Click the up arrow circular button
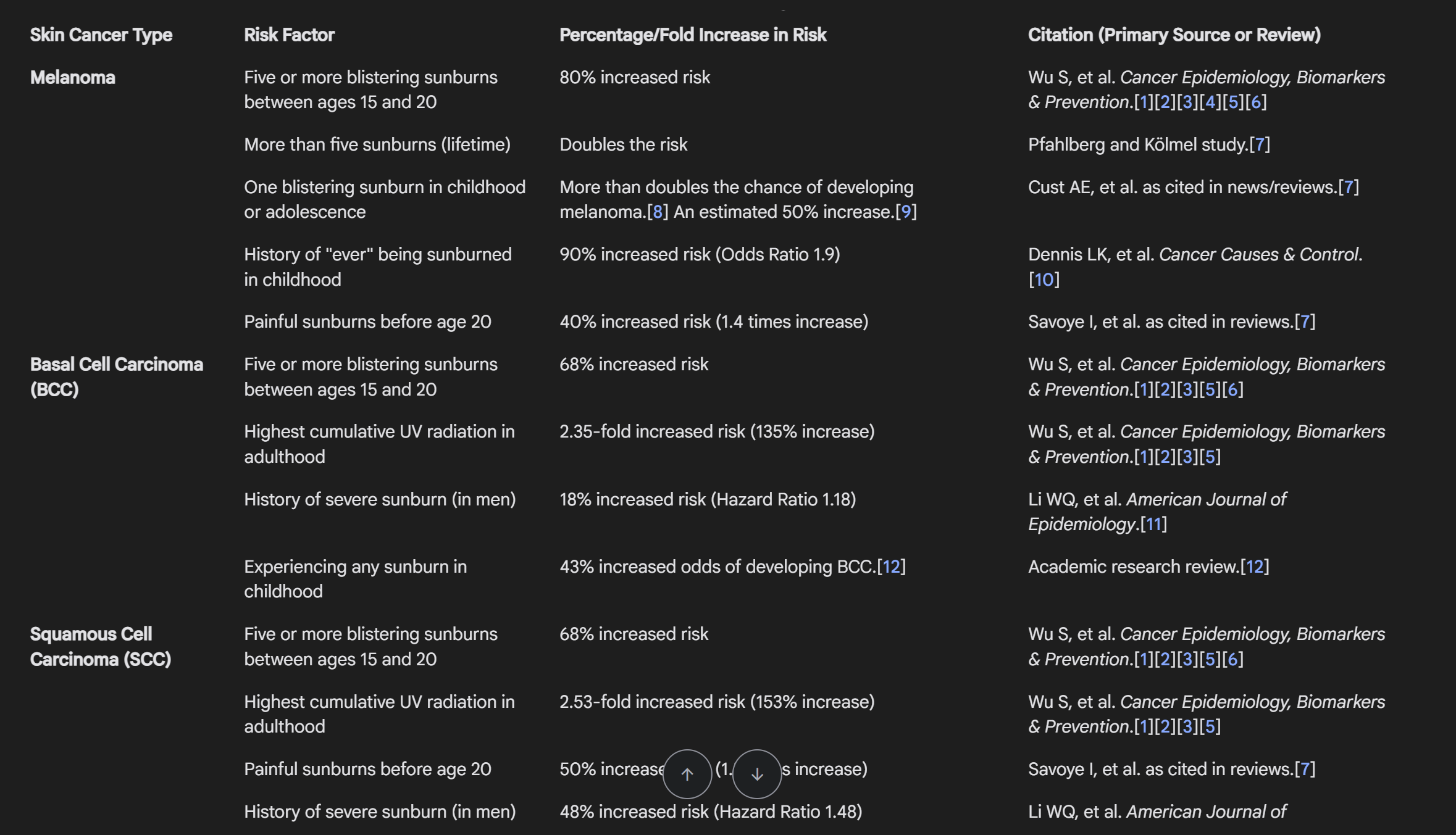This screenshot has height=835, width=1456. pos(687,774)
